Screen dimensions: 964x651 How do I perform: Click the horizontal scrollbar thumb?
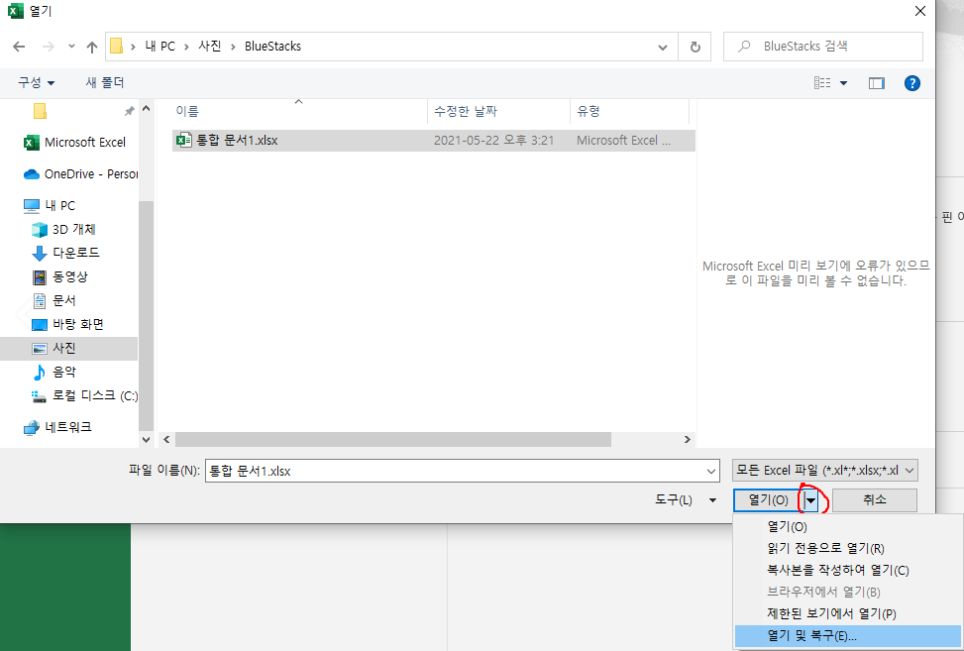(393, 440)
